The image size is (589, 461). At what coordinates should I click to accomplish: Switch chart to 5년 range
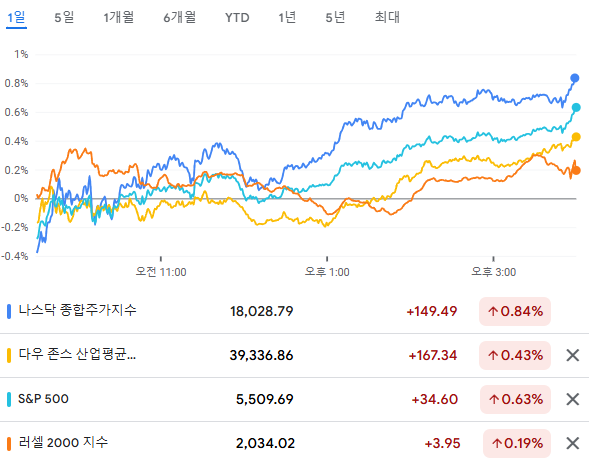[335, 17]
